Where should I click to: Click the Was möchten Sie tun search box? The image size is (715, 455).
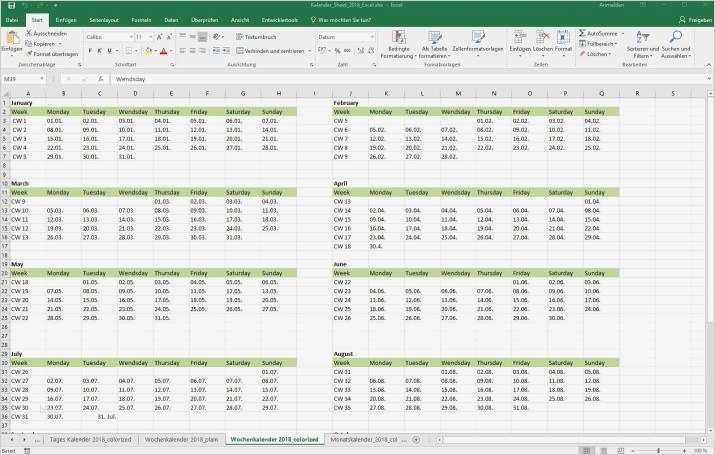tap(341, 20)
